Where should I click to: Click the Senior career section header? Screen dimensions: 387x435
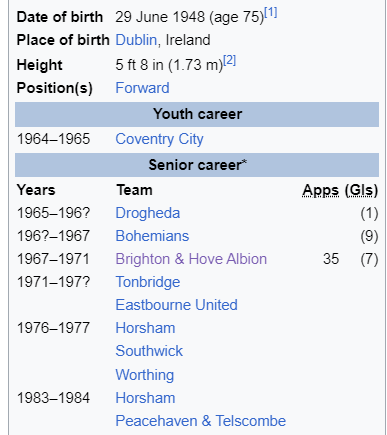pyautogui.click(x=197, y=165)
